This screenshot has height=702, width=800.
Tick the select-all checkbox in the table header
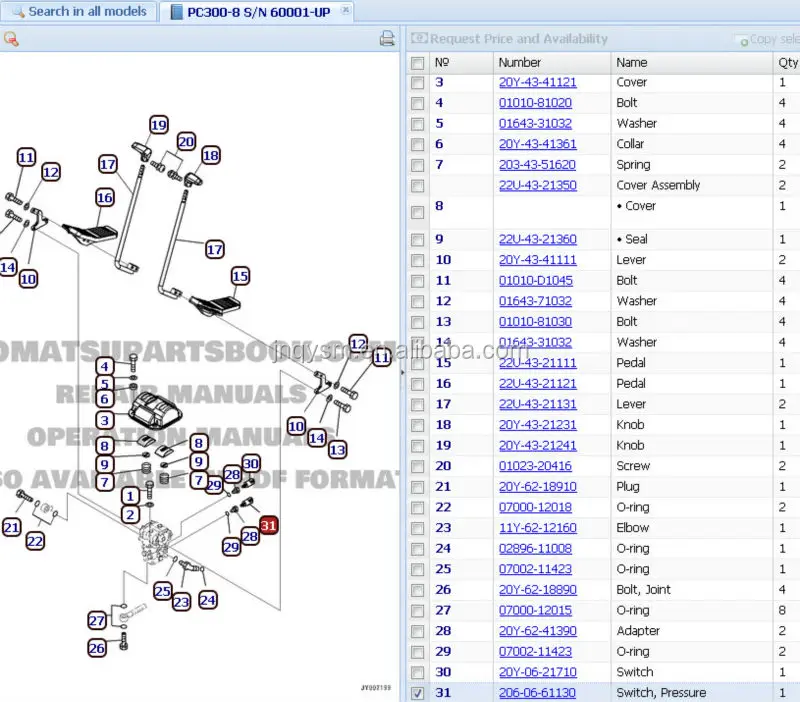click(x=418, y=62)
